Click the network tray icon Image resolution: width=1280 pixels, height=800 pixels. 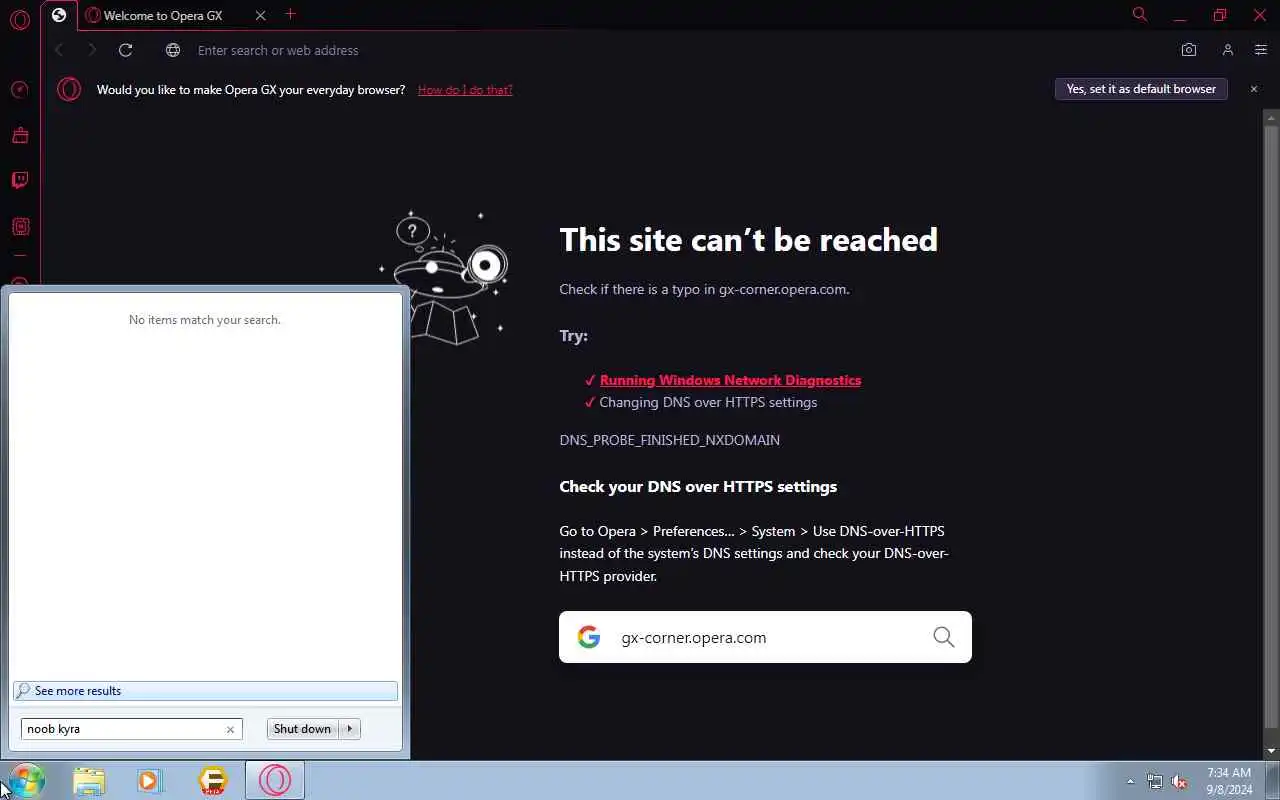pyautogui.click(x=1155, y=781)
